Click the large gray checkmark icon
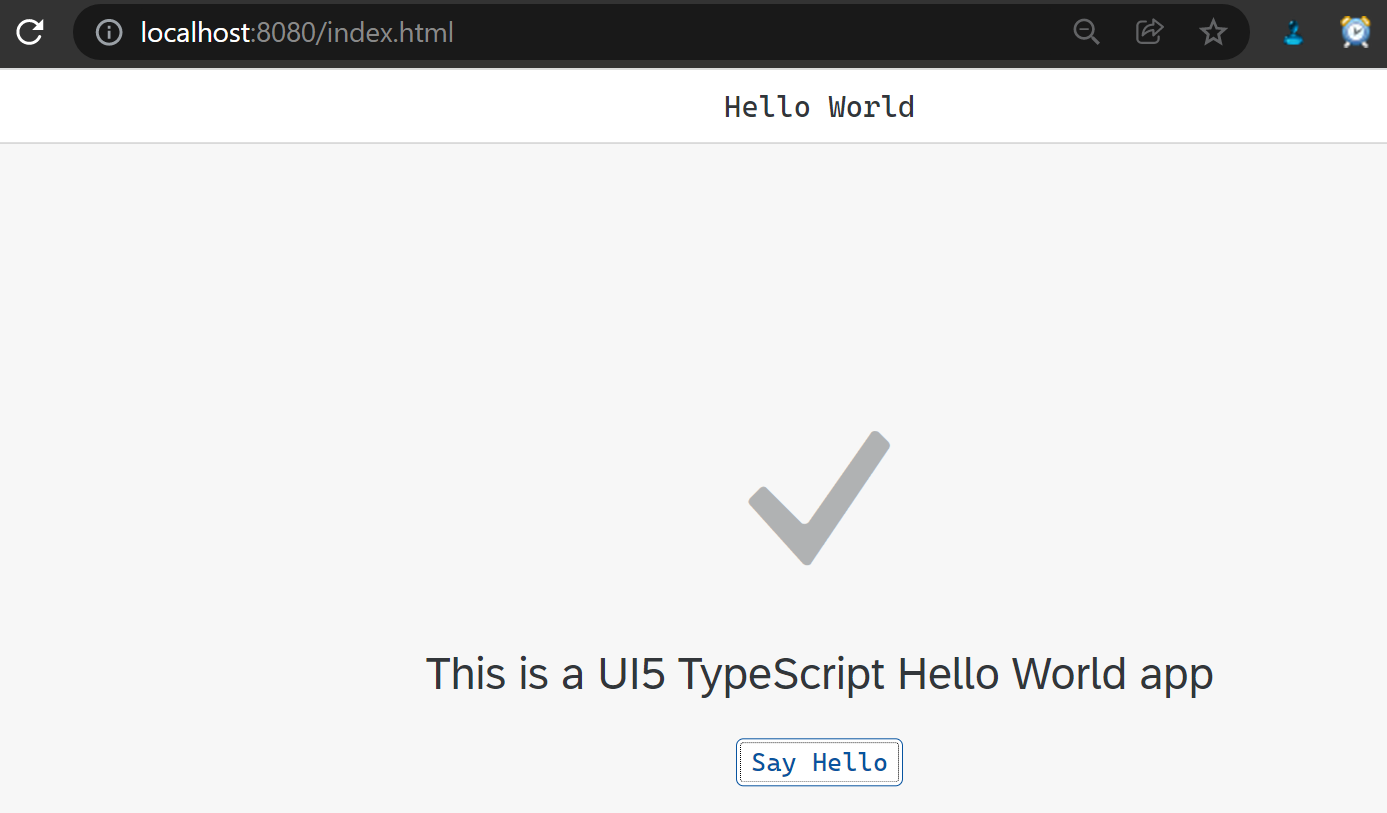This screenshot has height=813, width=1387. [819, 497]
